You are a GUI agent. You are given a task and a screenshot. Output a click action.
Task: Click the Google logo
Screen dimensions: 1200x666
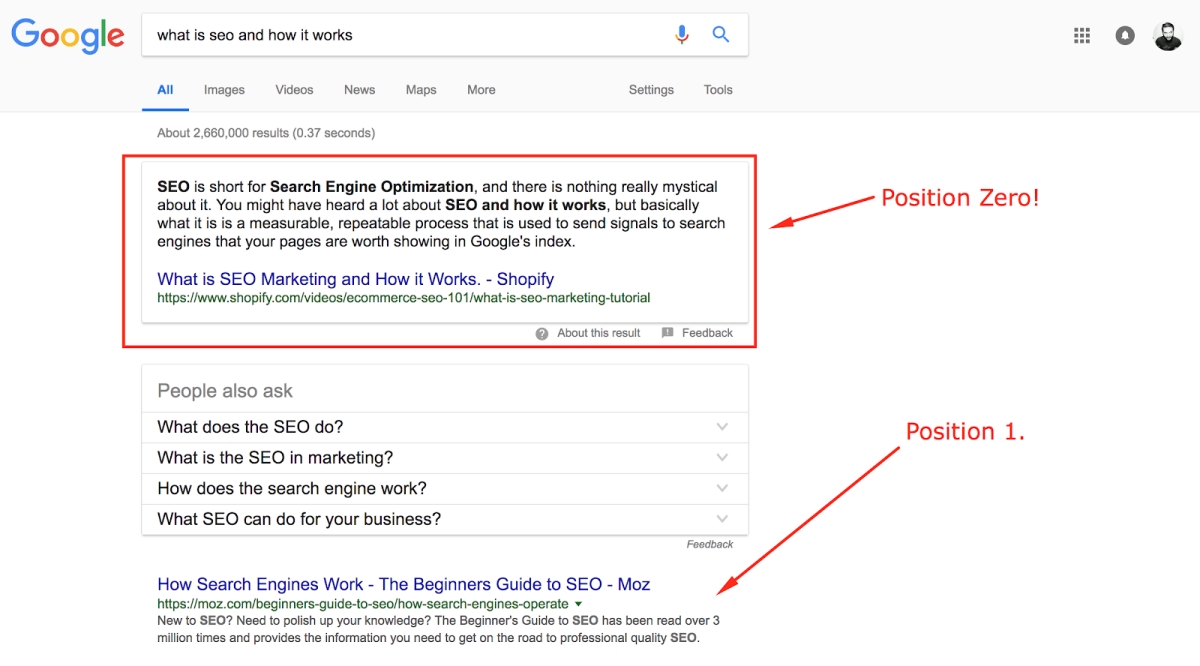[68, 36]
